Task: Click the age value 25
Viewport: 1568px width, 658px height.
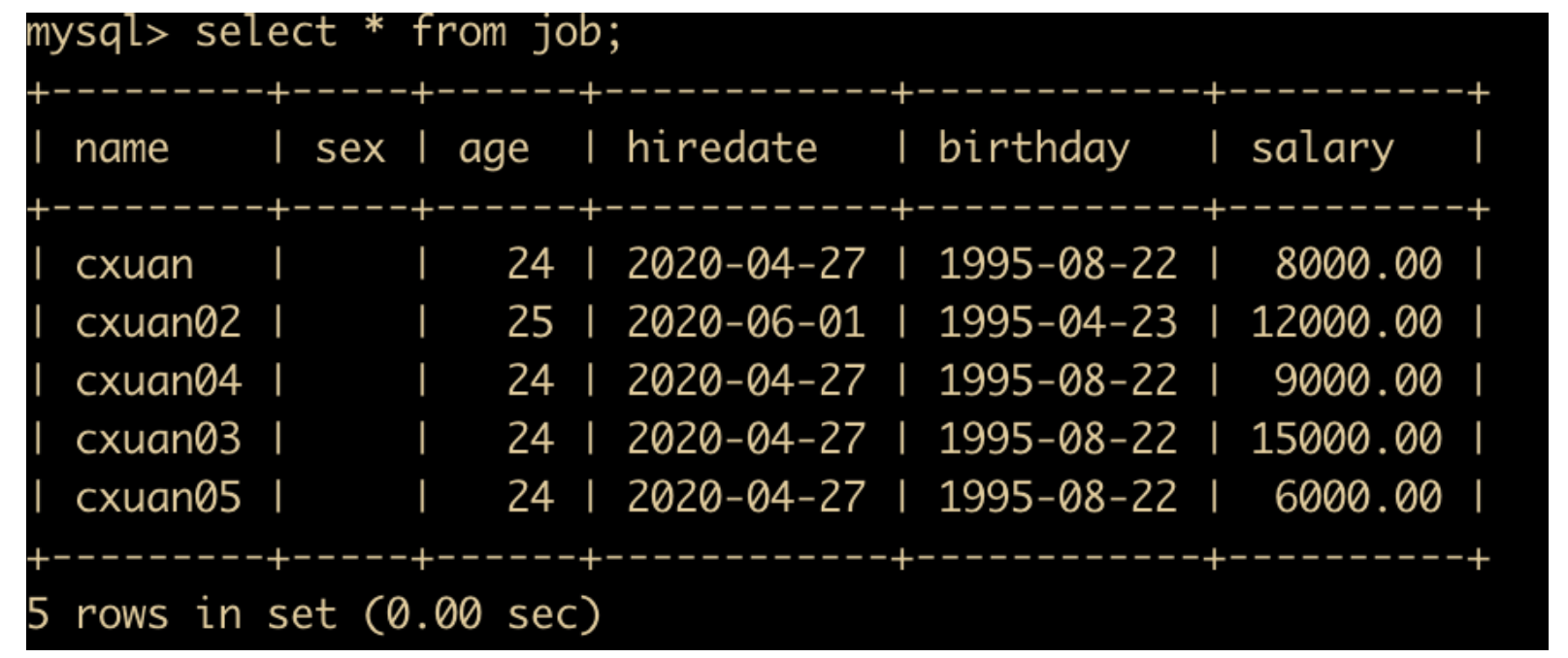Action: pyautogui.click(x=530, y=322)
